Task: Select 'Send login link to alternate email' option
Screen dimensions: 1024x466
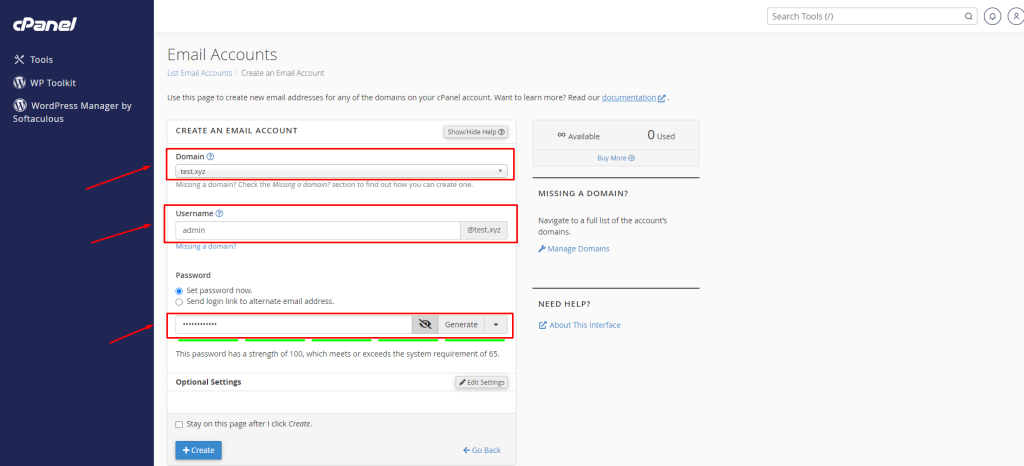Action: pos(179,301)
